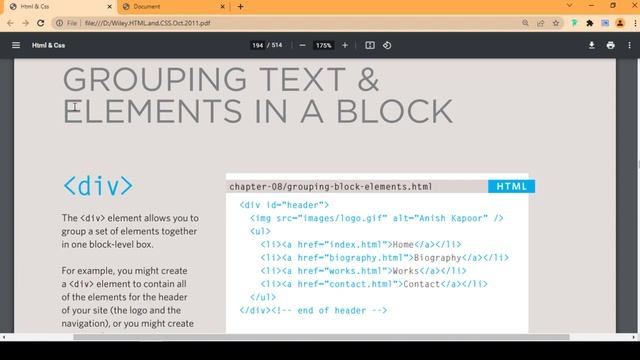Screen dimensions: 640x360
Task: Click the right horizontal scroll arrow
Action: tap(633, 337)
